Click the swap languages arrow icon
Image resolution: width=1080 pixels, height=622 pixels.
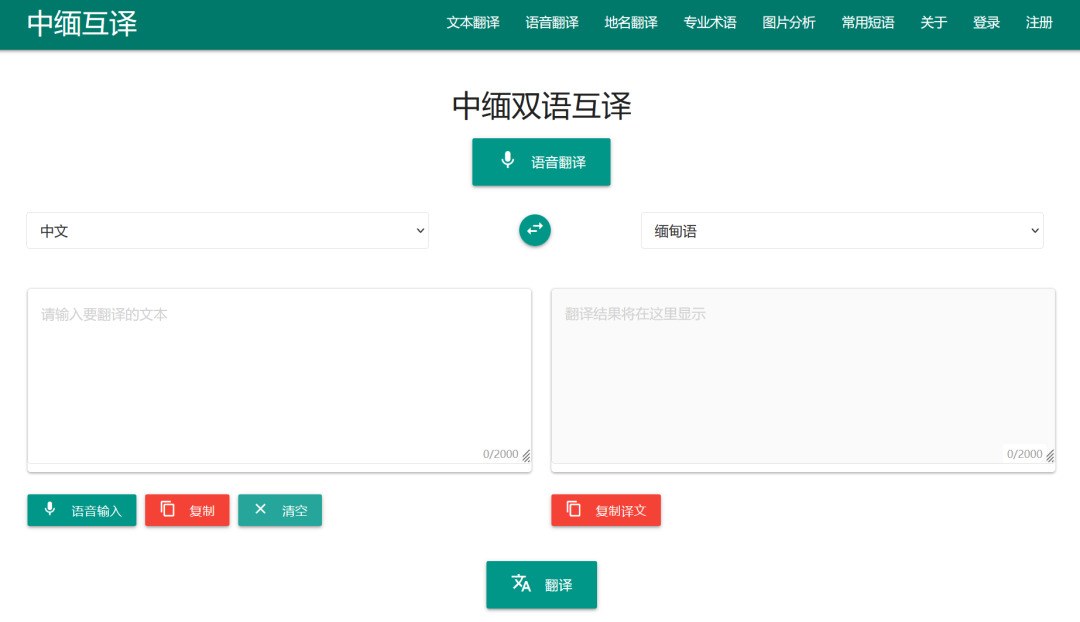[535, 230]
